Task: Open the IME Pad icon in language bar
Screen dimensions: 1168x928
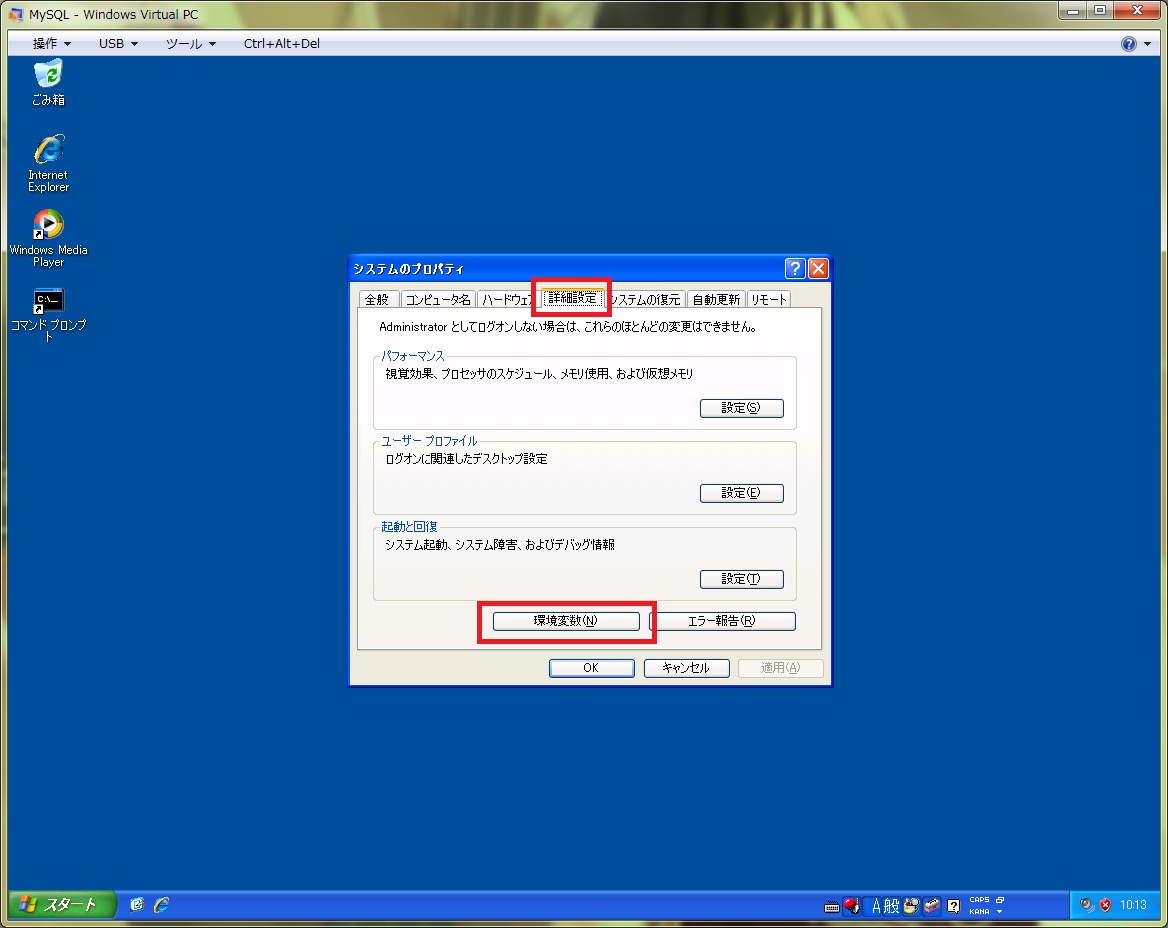Action: pos(911,906)
